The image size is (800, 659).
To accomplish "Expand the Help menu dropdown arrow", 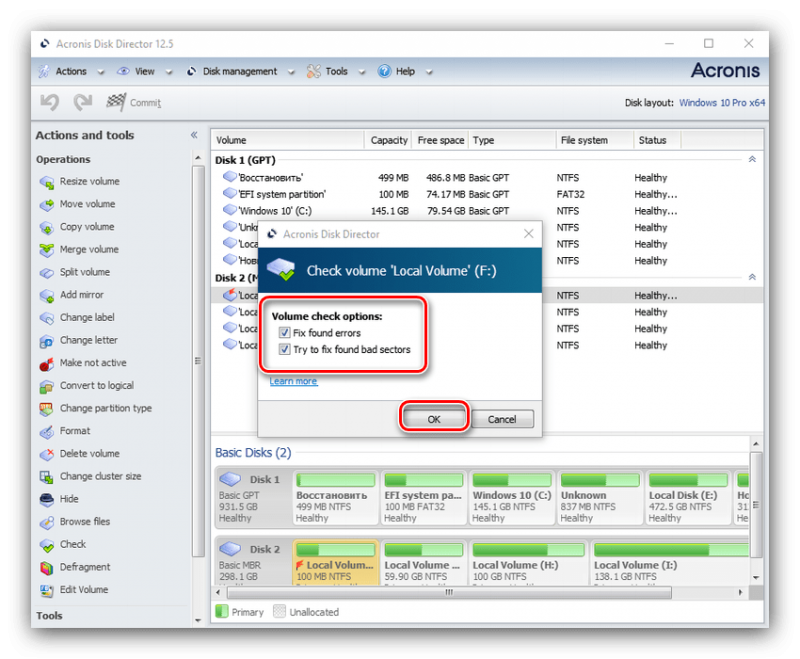I will [x=429, y=72].
